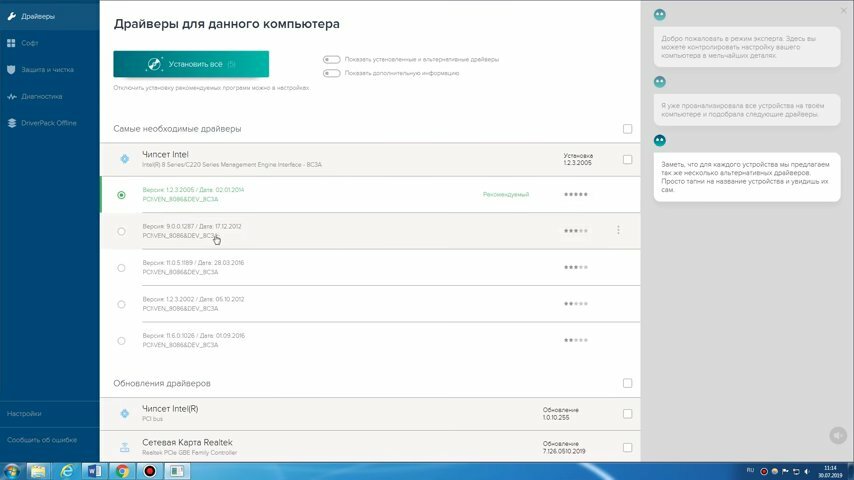Click the chip icon of Чипсет Intel(R) PCI bus
854x480 pixels.
coord(125,414)
